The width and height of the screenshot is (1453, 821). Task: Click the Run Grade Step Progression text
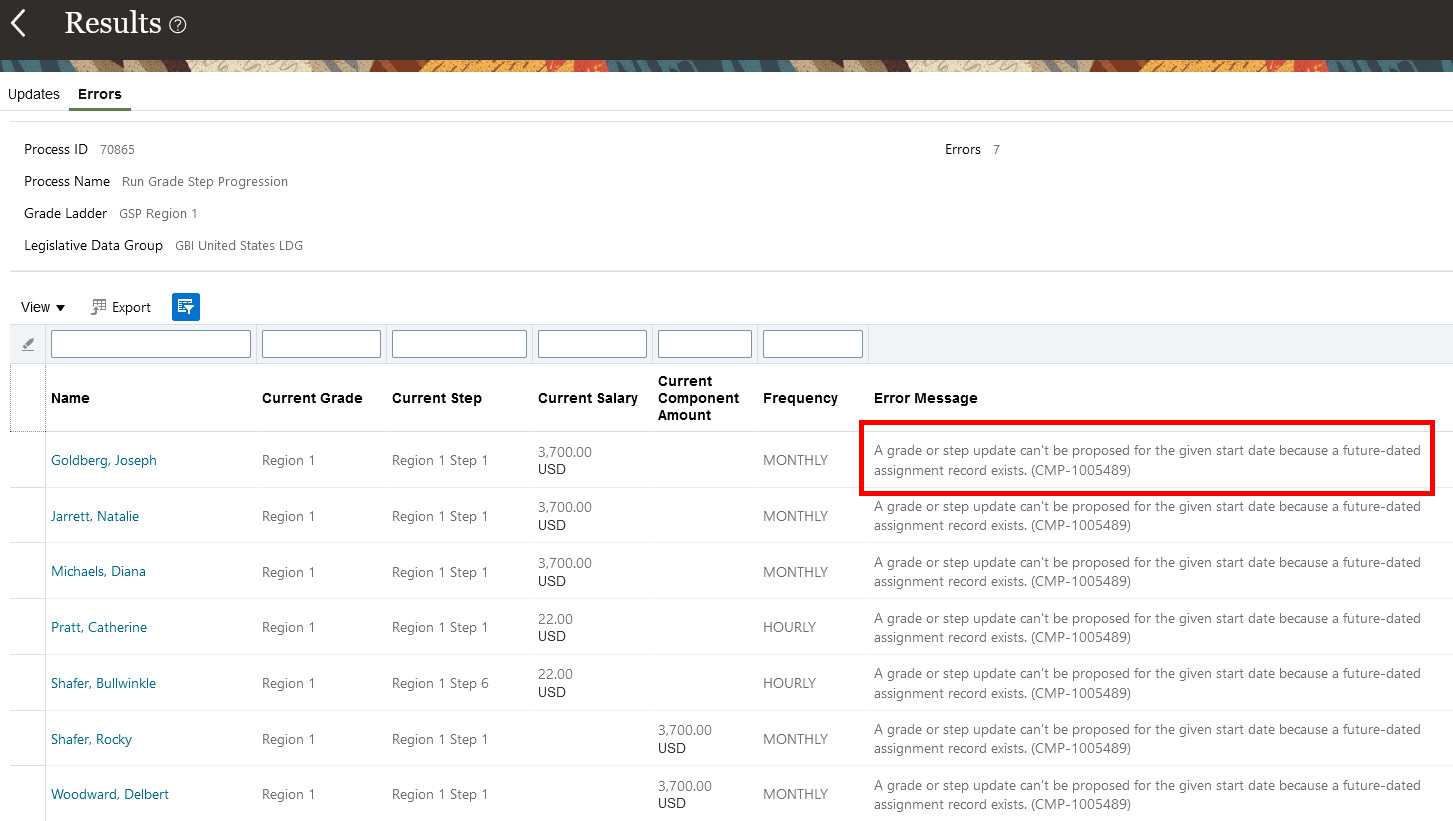coord(205,181)
